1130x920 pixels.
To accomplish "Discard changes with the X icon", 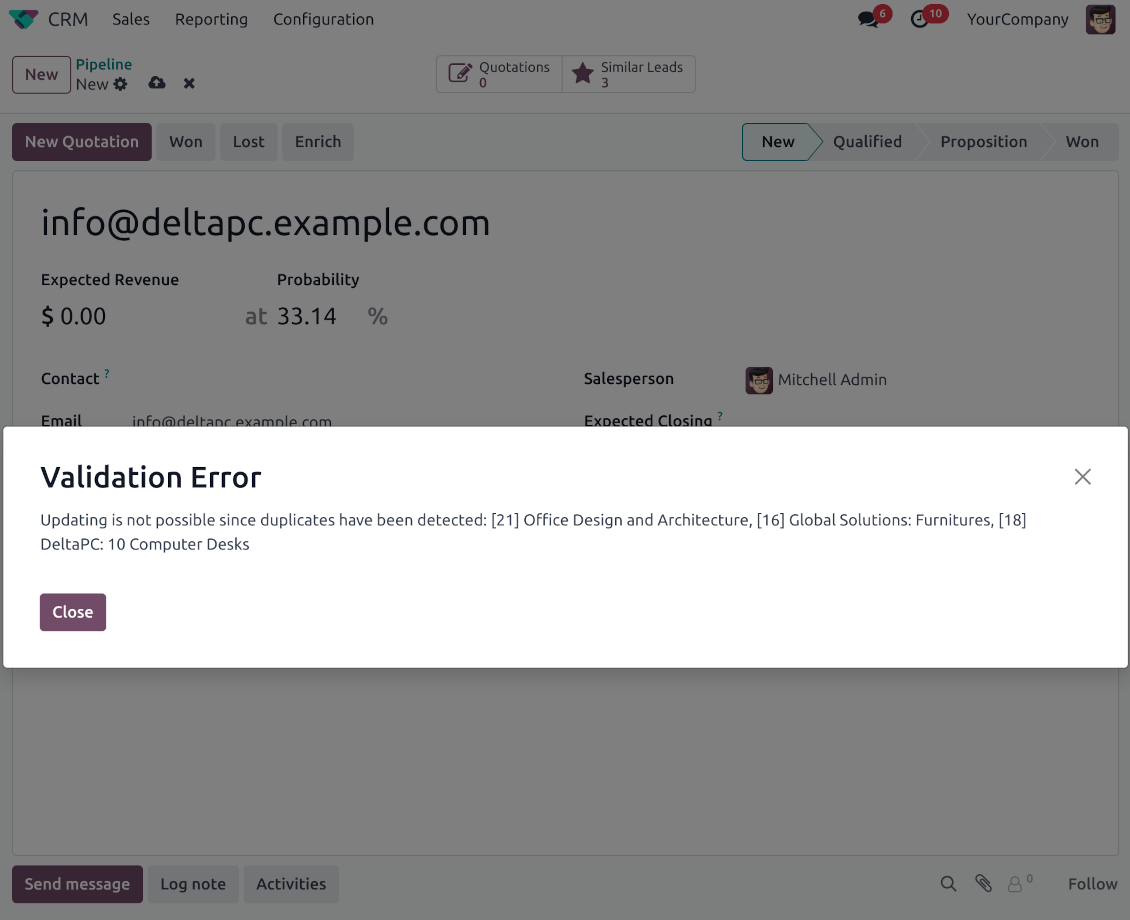I will [189, 84].
